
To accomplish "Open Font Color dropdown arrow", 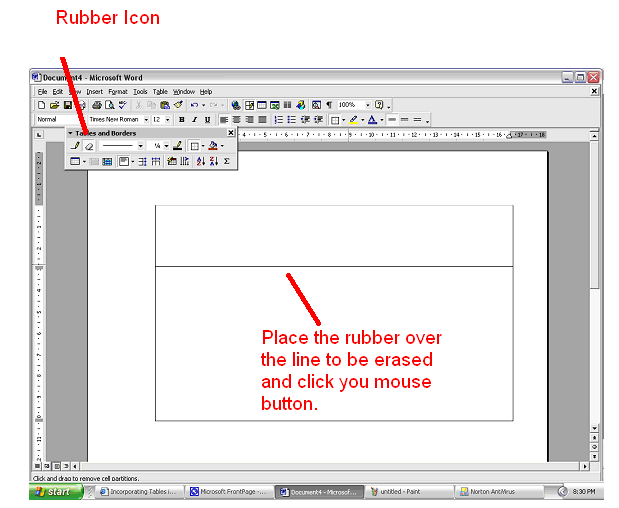I will [382, 120].
